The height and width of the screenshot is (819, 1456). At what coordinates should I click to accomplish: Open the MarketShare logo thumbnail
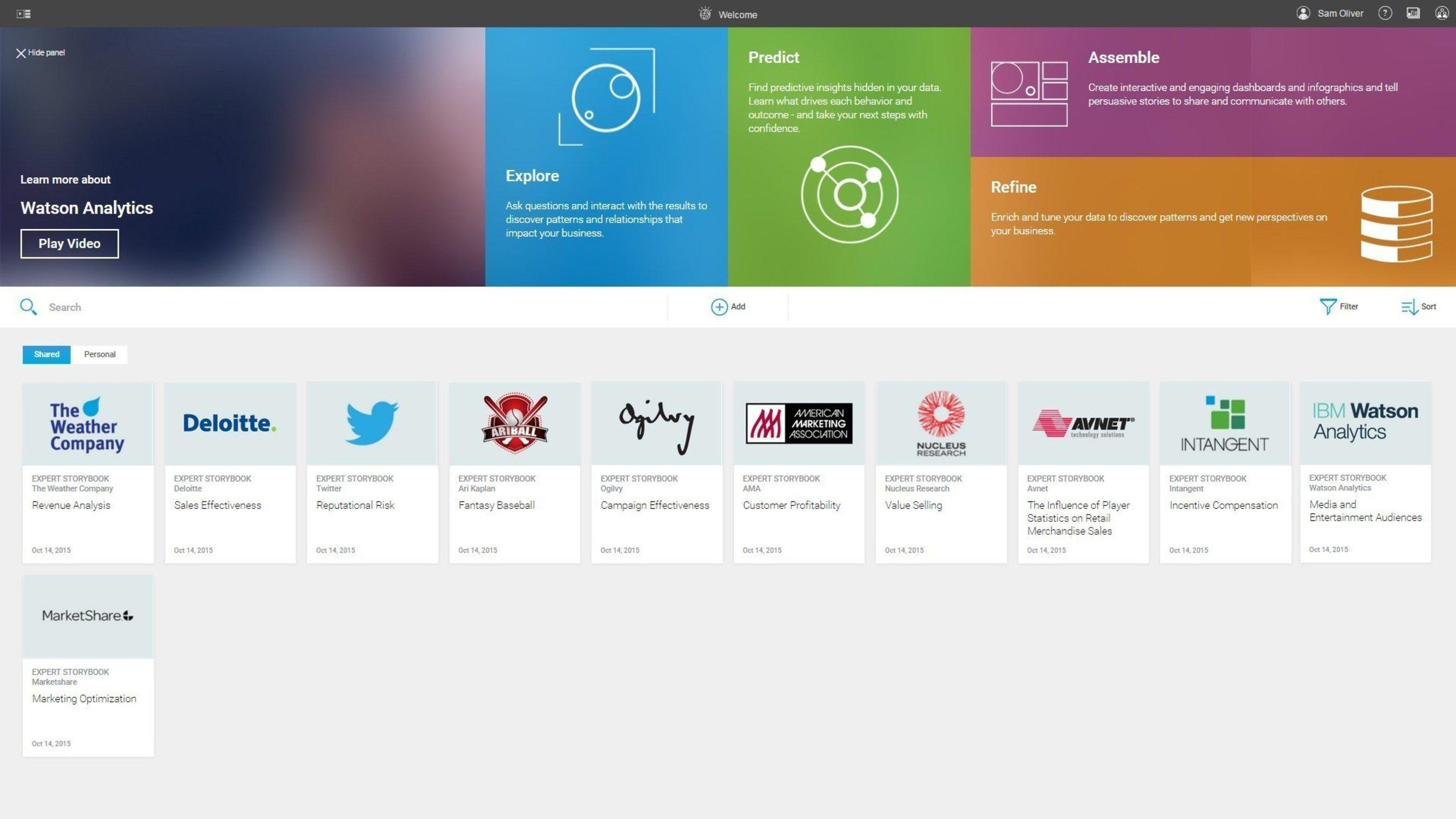coord(87,617)
